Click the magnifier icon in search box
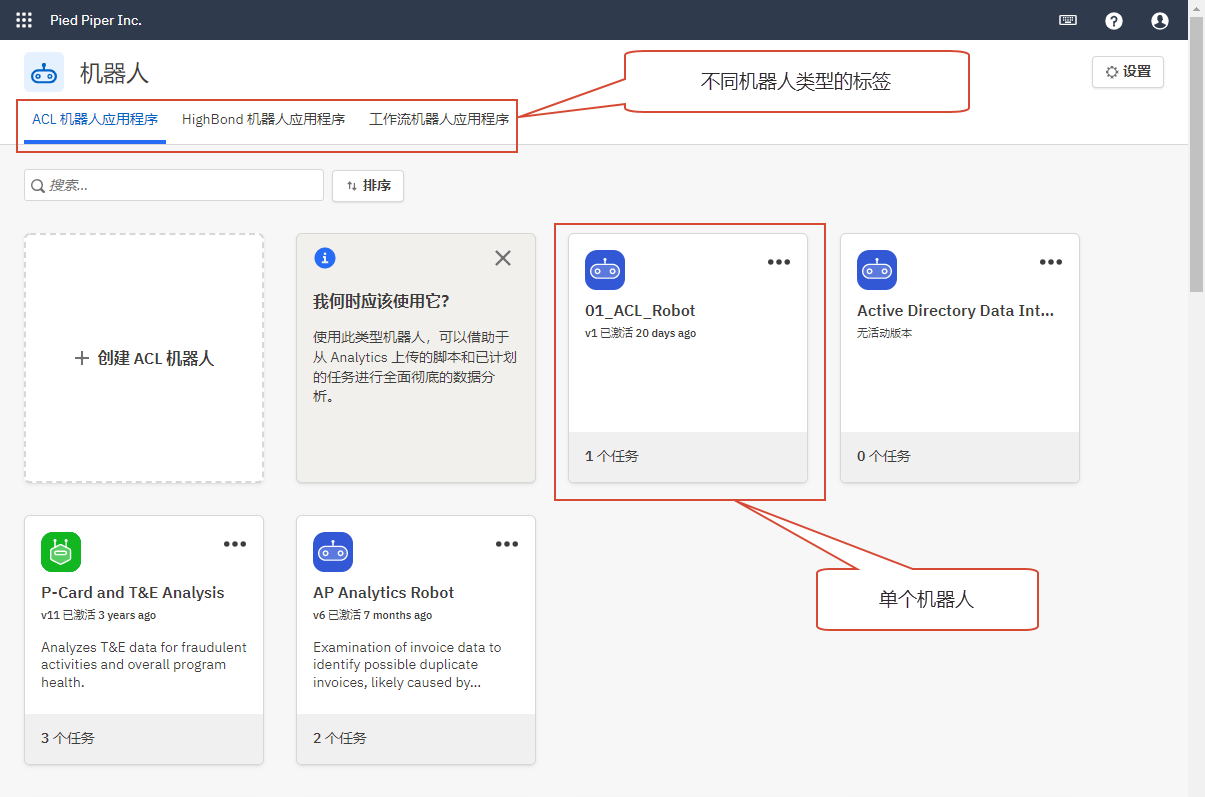The width and height of the screenshot is (1205, 797). coord(38,186)
